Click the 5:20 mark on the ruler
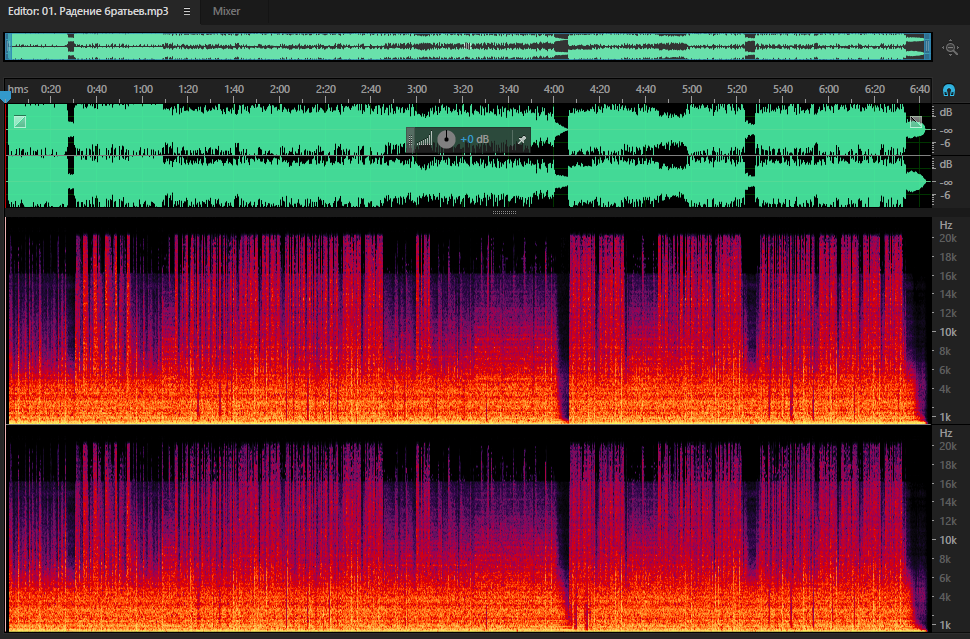The height and width of the screenshot is (639, 970). 737,89
